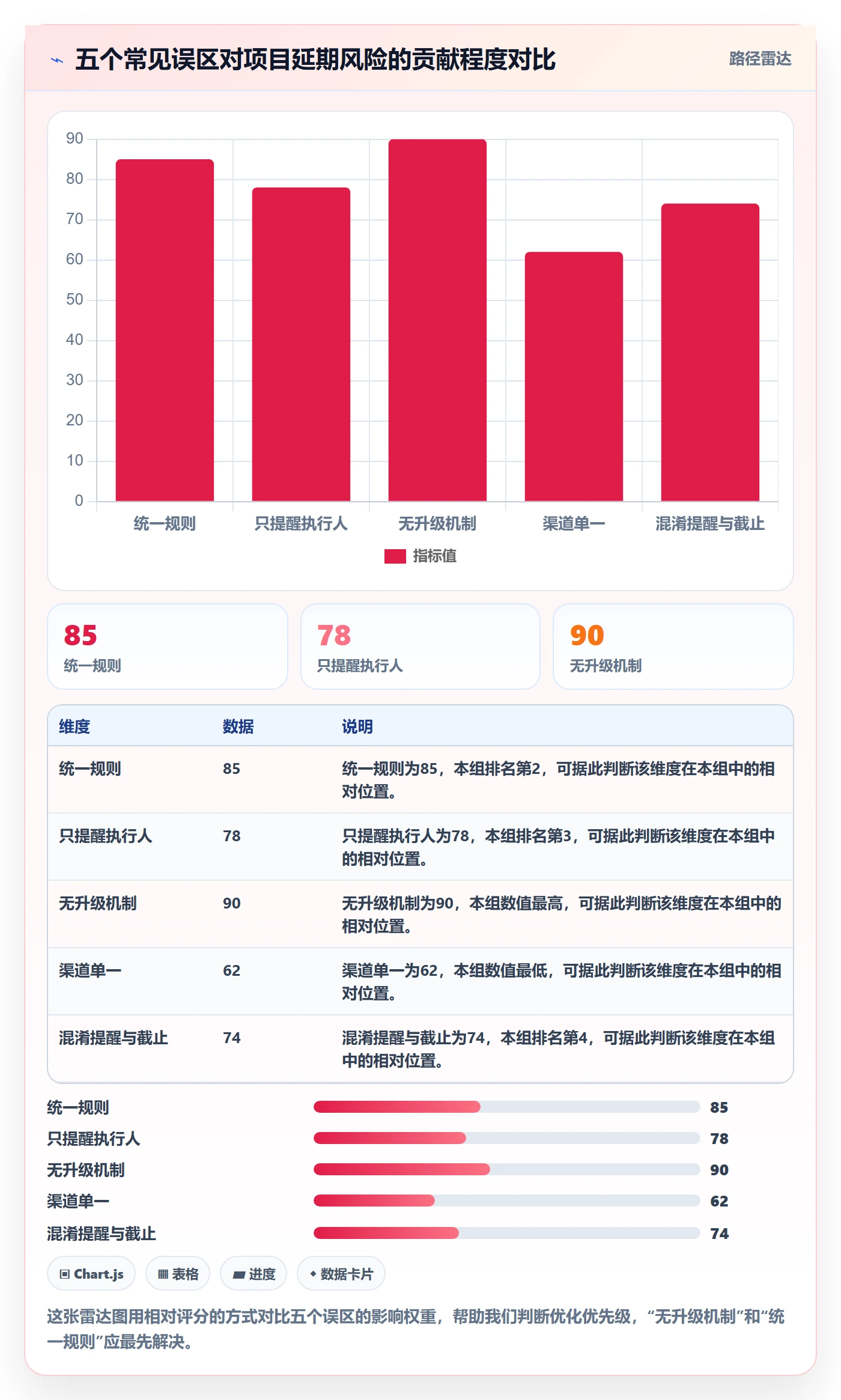
Task: Select the 无升级机制 cell in the table
Action: tap(98, 903)
